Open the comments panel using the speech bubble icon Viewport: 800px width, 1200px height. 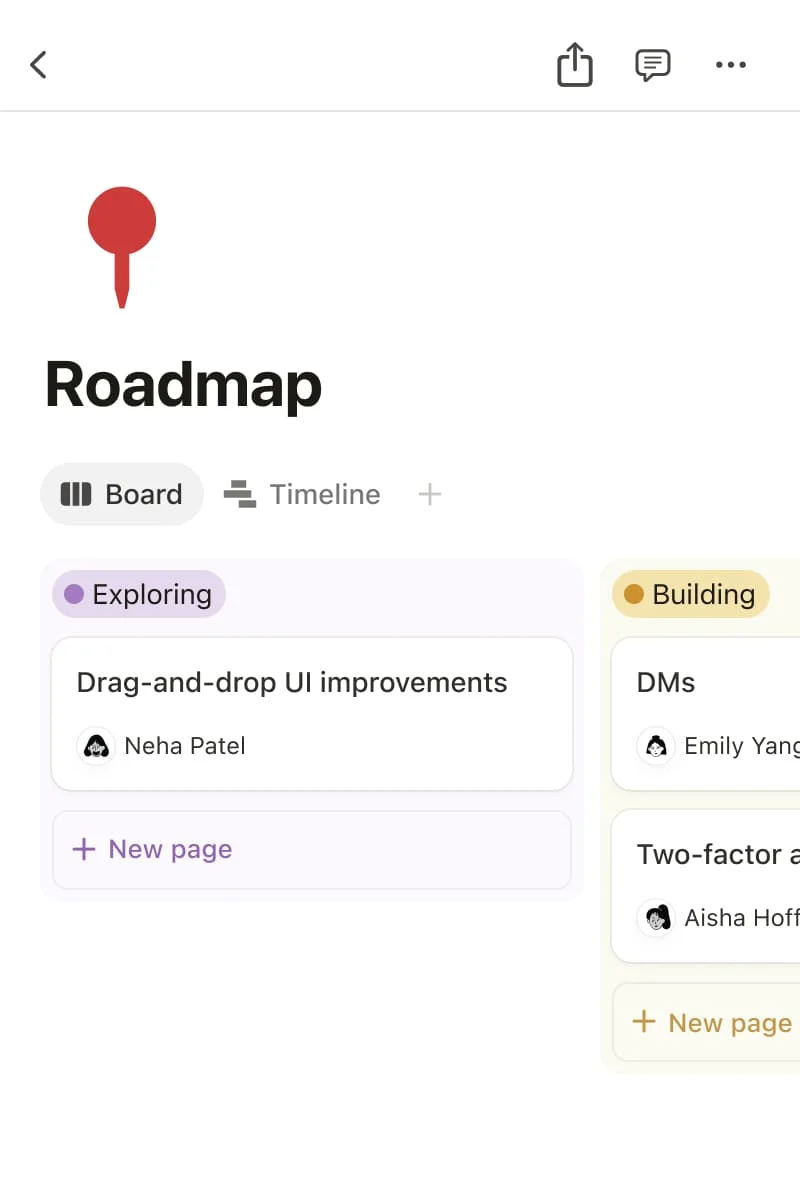[x=652, y=64]
